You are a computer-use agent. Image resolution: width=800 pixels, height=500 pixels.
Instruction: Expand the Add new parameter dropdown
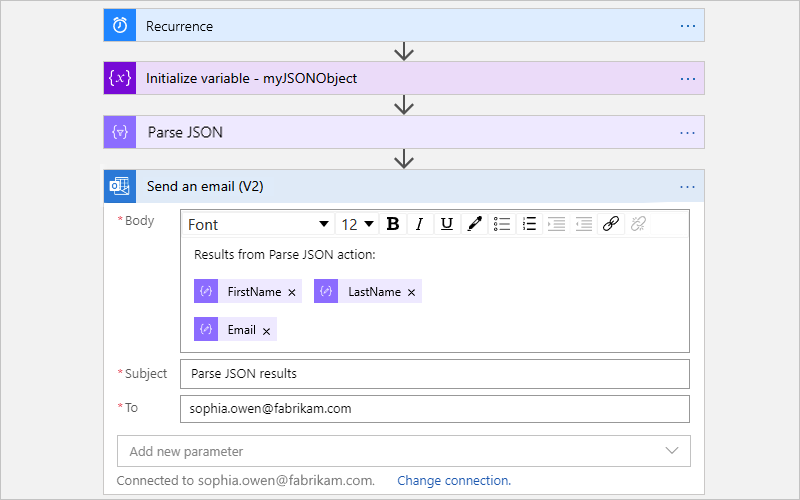(403, 451)
